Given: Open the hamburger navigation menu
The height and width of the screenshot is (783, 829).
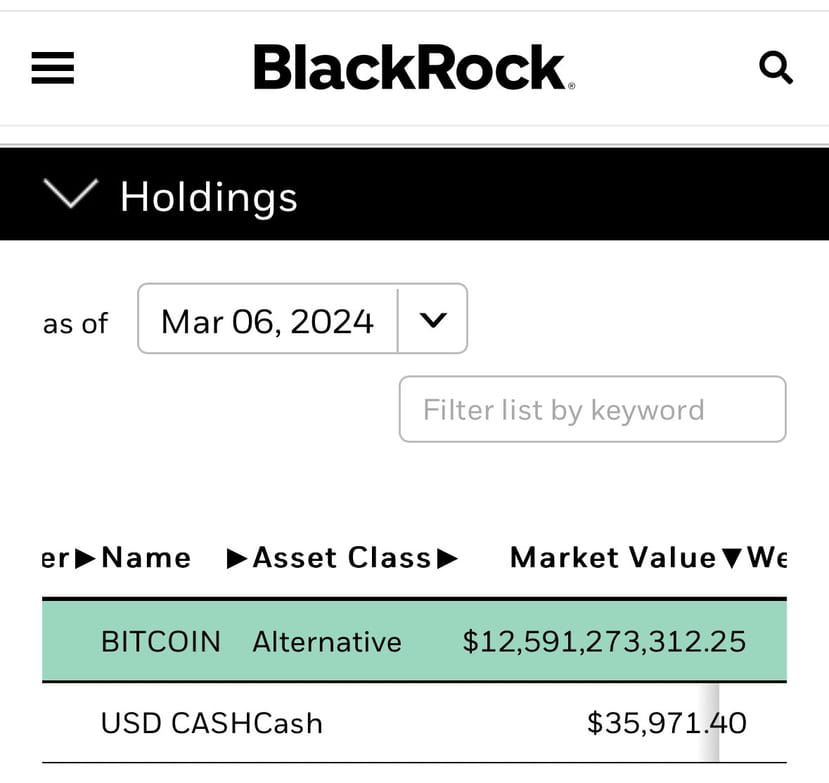Looking at the screenshot, I should tap(52, 68).
